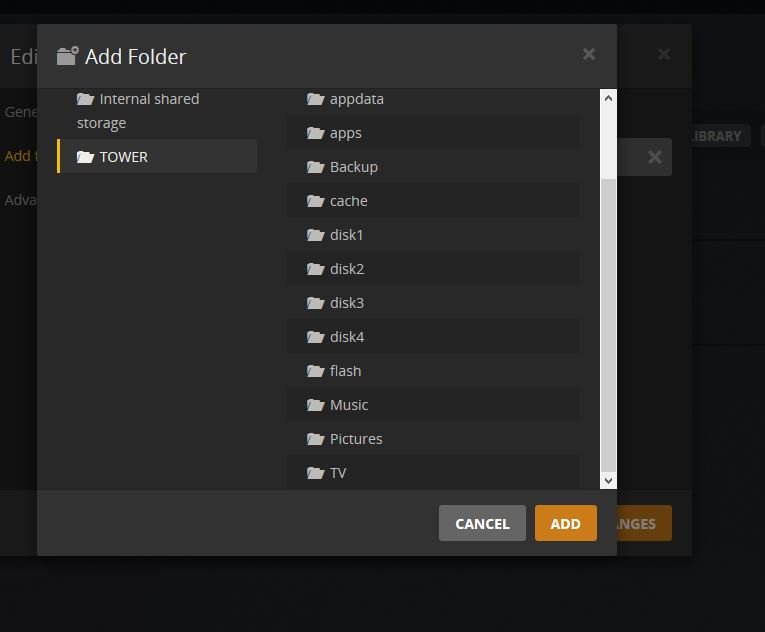This screenshot has height=632, width=765.
Task: Open the cache folder
Action: (433, 201)
